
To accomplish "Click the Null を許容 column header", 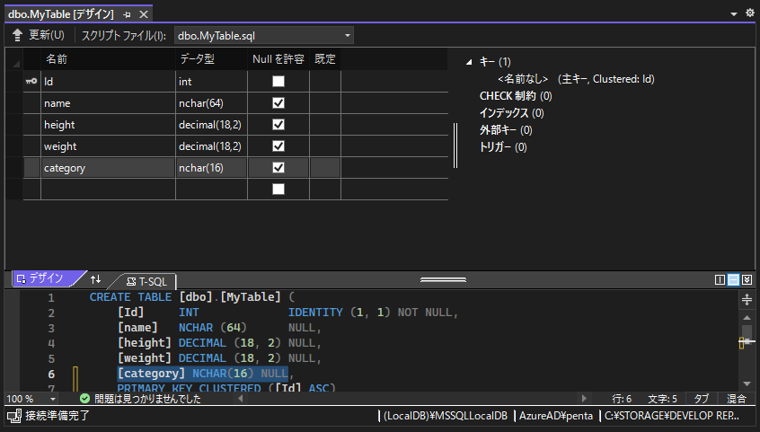I will point(278,59).
